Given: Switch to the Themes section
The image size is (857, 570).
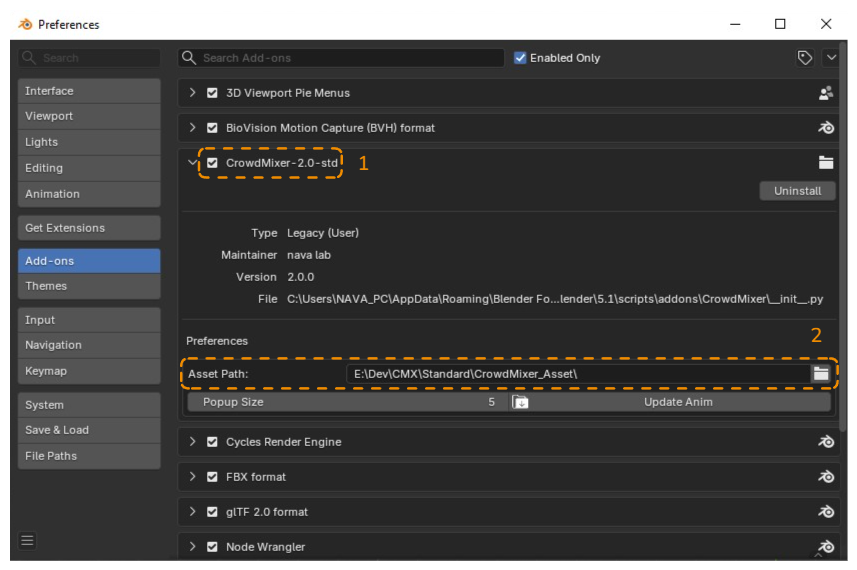Looking at the screenshot, I should pos(89,286).
